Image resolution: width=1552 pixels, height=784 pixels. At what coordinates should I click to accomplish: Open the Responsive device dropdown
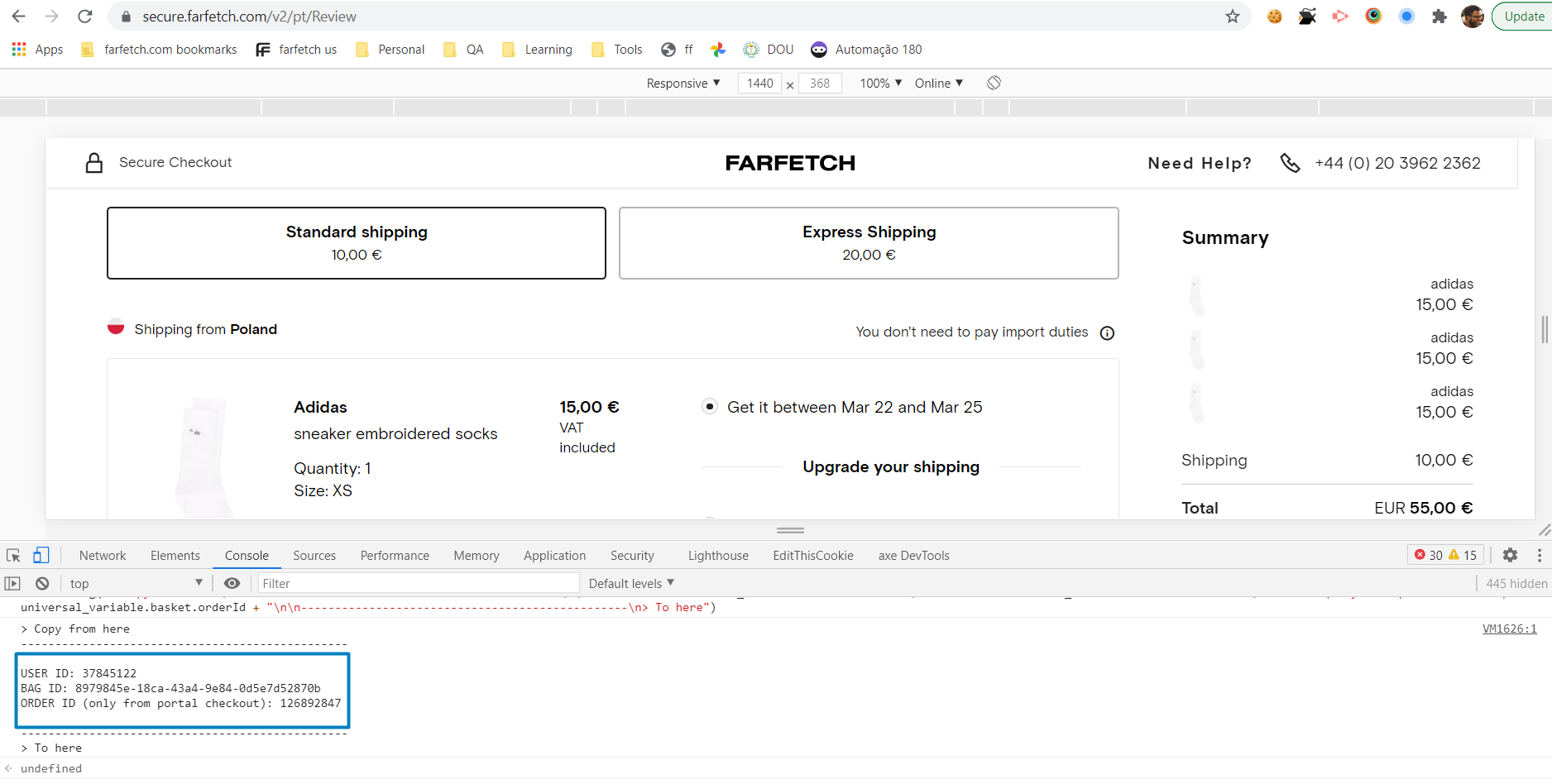coord(683,83)
